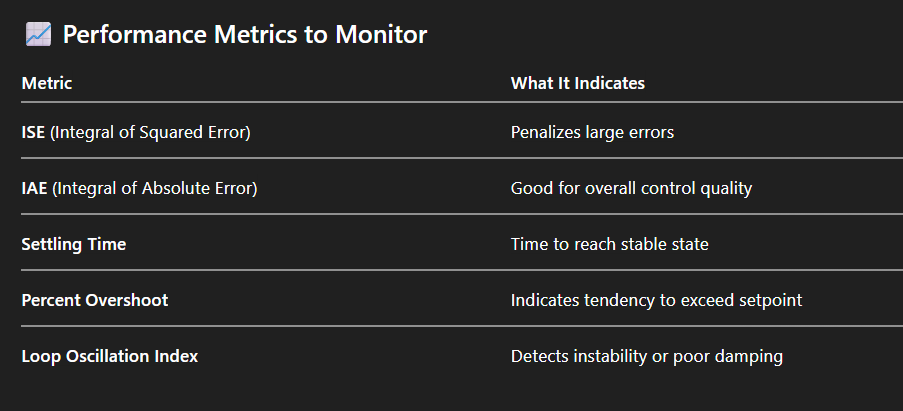The image size is (903, 411).
Task: Click the word Monitor in the heading
Action: coord(385,35)
